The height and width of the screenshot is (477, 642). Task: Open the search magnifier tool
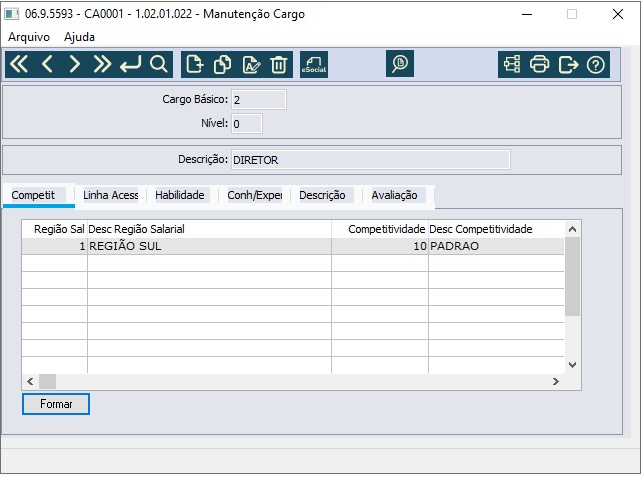[158, 64]
